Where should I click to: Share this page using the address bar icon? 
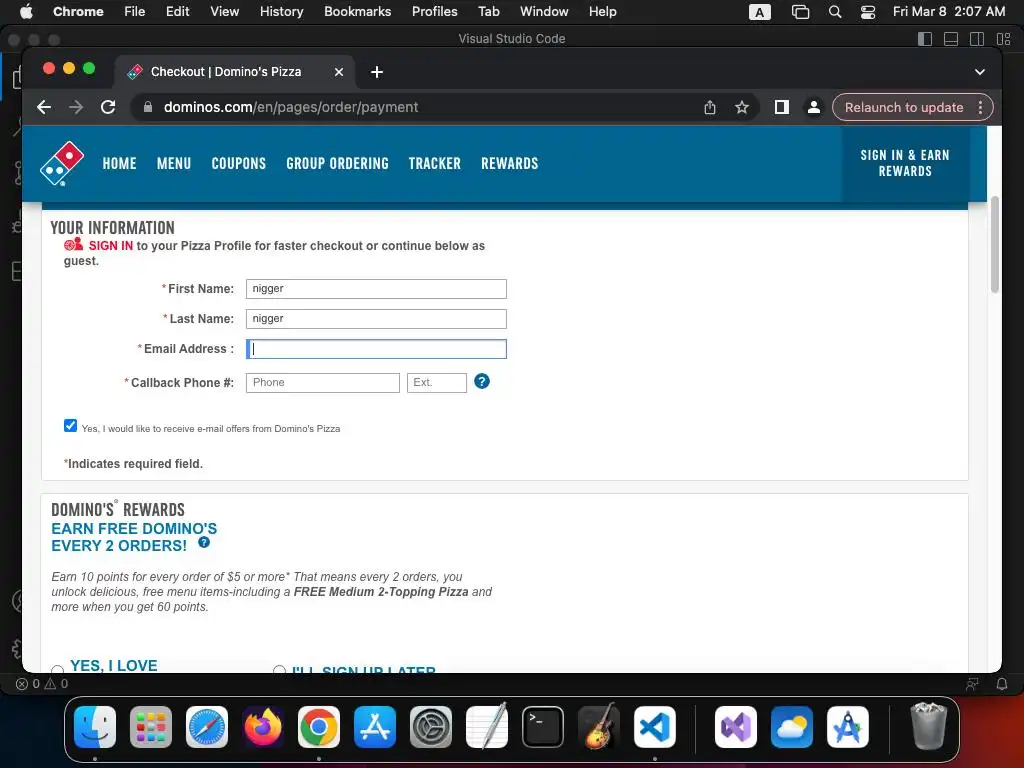pos(710,107)
